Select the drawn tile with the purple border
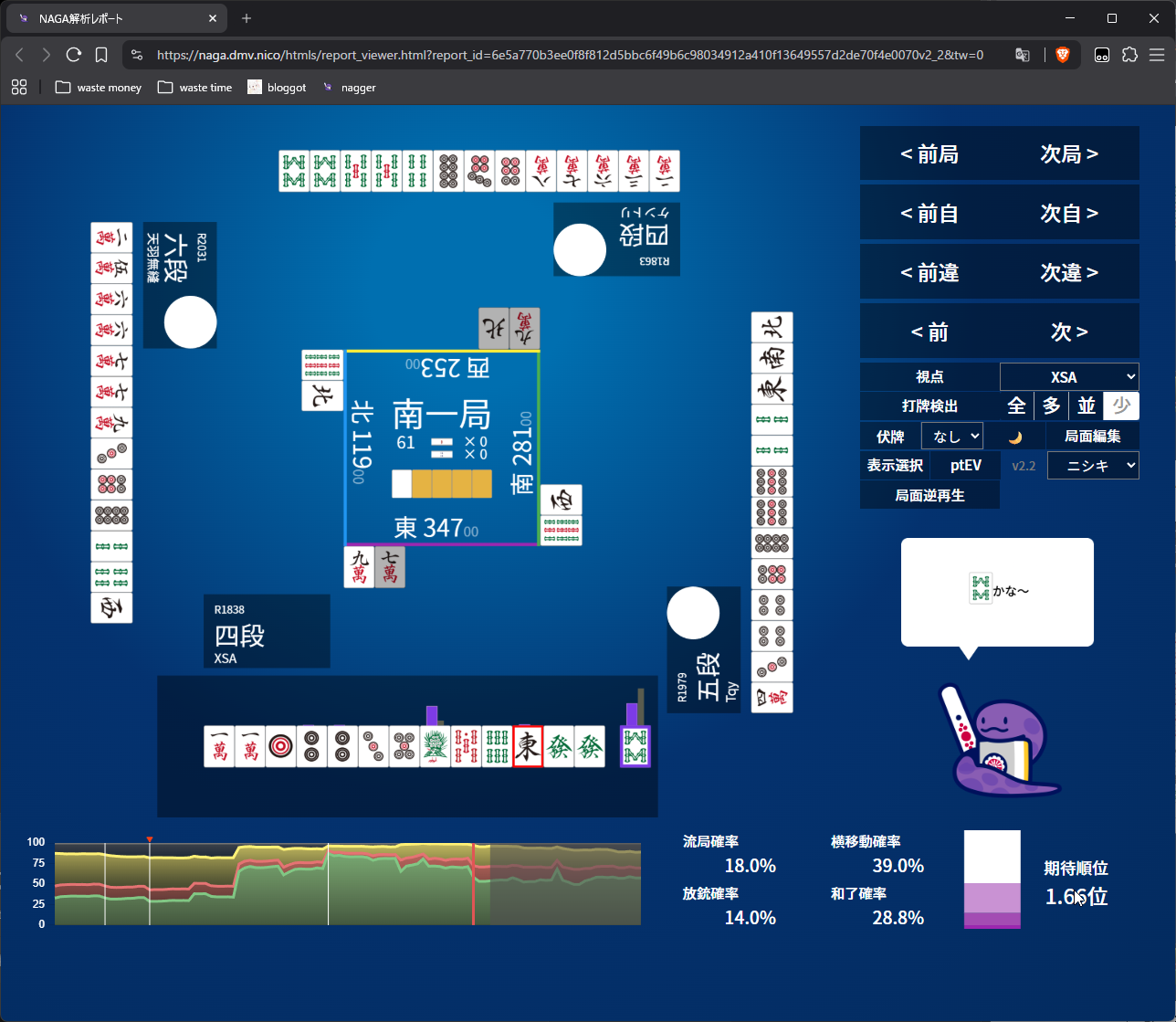The image size is (1176, 1022). coord(635,746)
